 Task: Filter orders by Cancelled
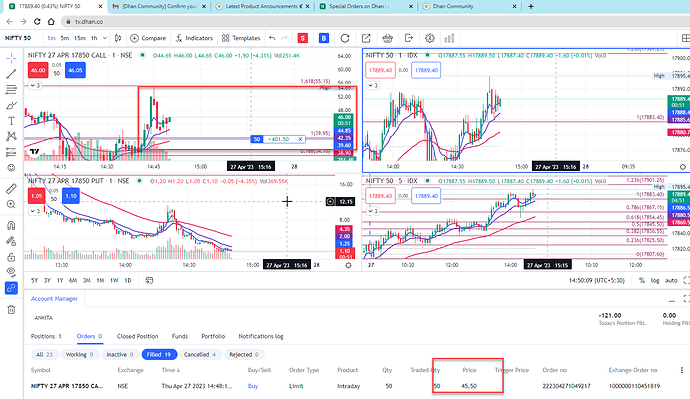pos(200,355)
